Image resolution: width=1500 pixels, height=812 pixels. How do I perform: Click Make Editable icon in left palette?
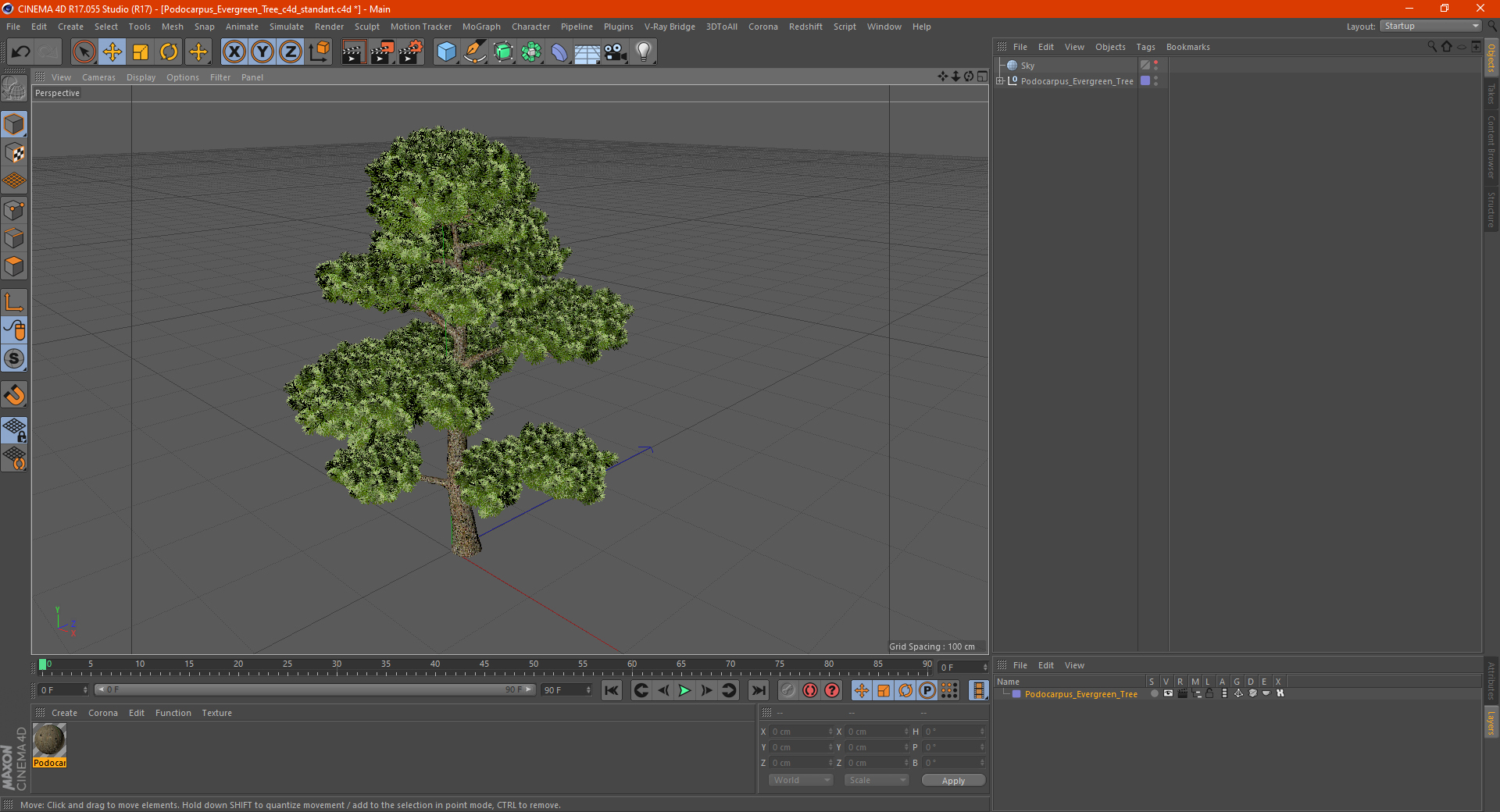point(14,89)
